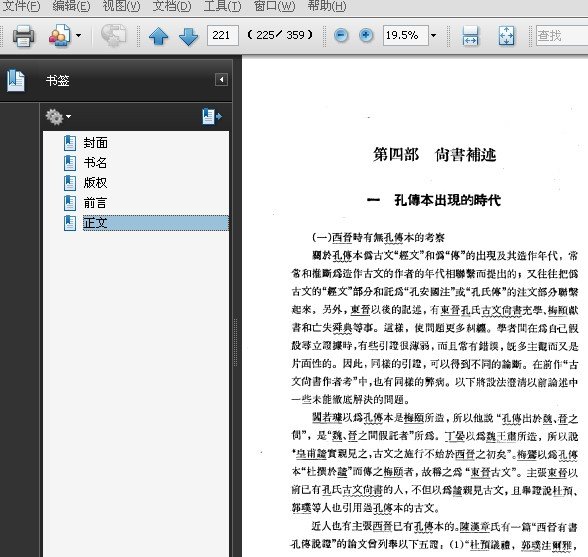Click the page count text 225/359
588x557 pixels.
point(280,35)
